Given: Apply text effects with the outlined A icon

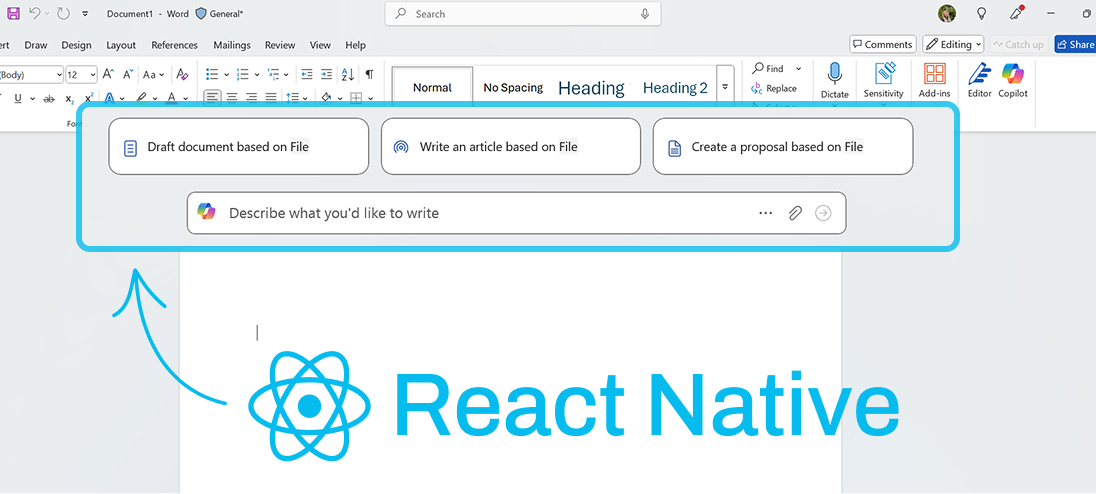Looking at the screenshot, I should pyautogui.click(x=110, y=98).
